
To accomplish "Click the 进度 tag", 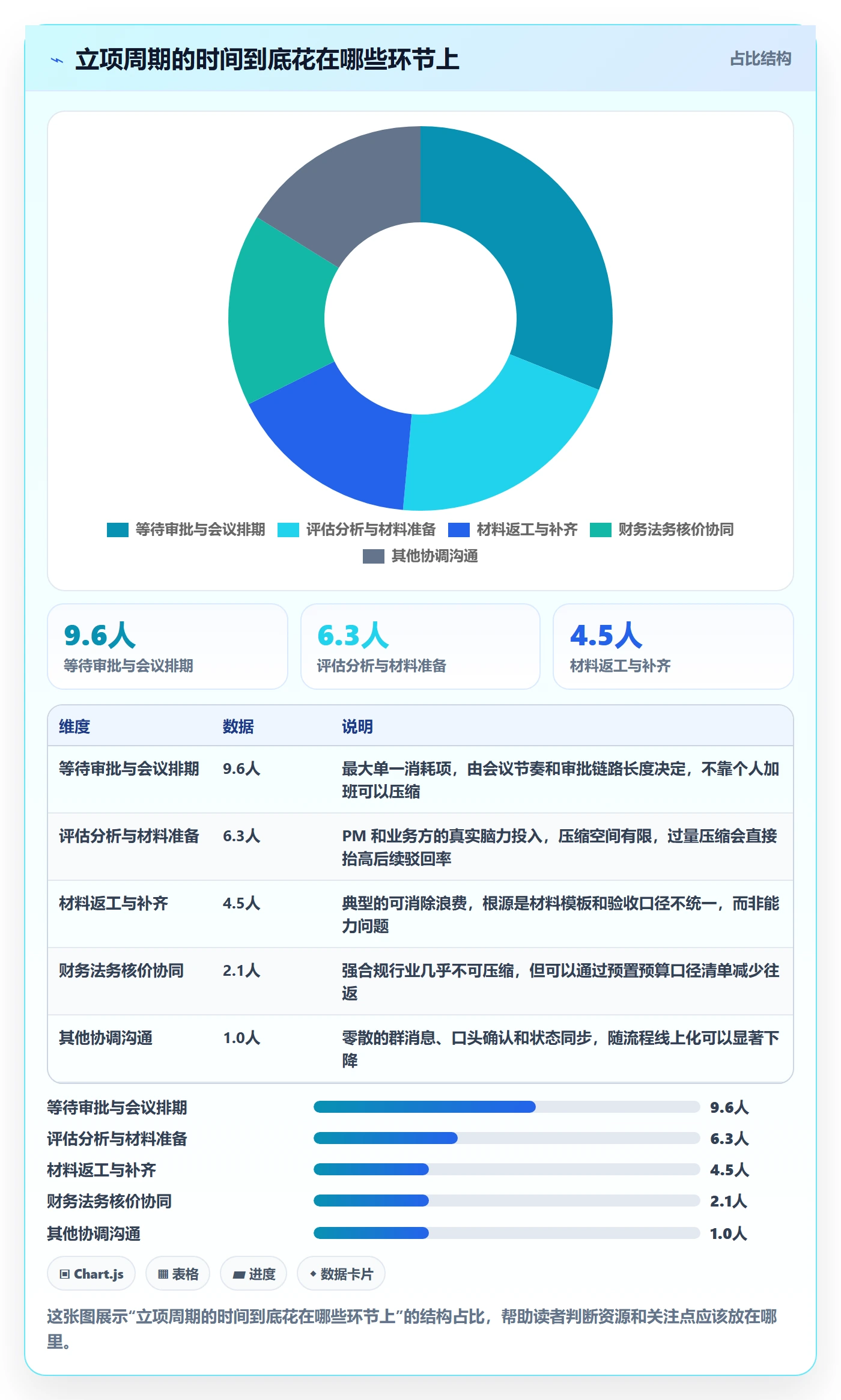I will click(254, 1273).
